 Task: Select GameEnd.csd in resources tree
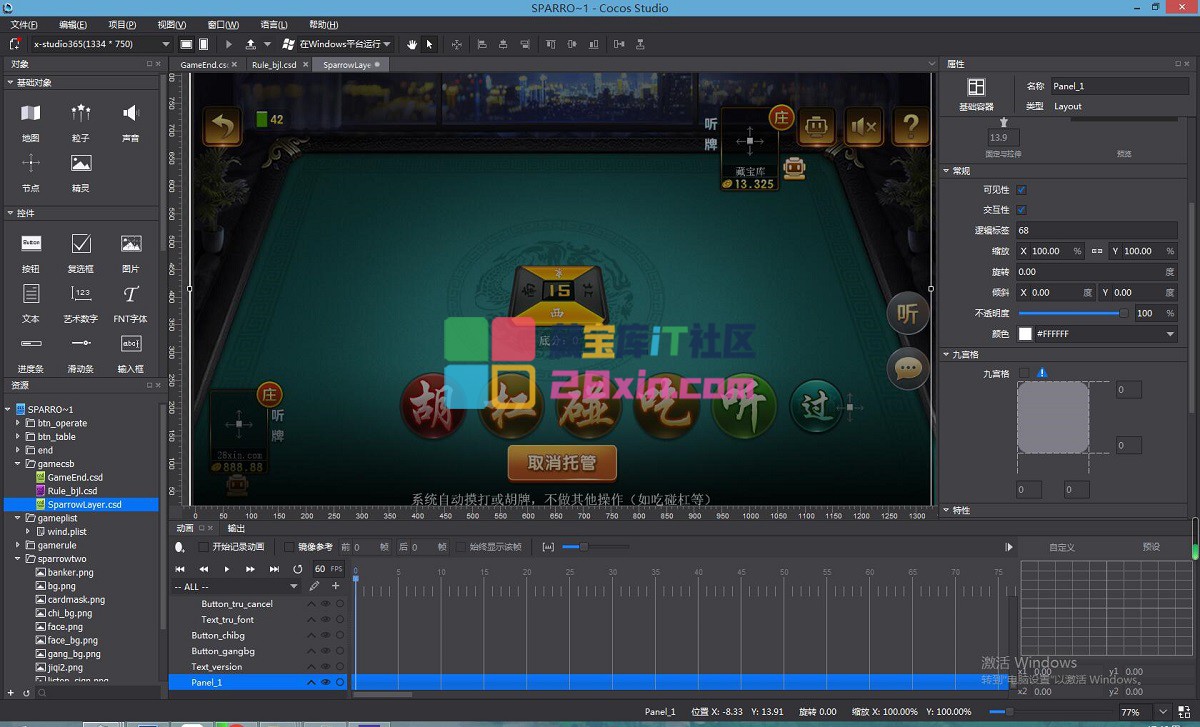point(75,478)
